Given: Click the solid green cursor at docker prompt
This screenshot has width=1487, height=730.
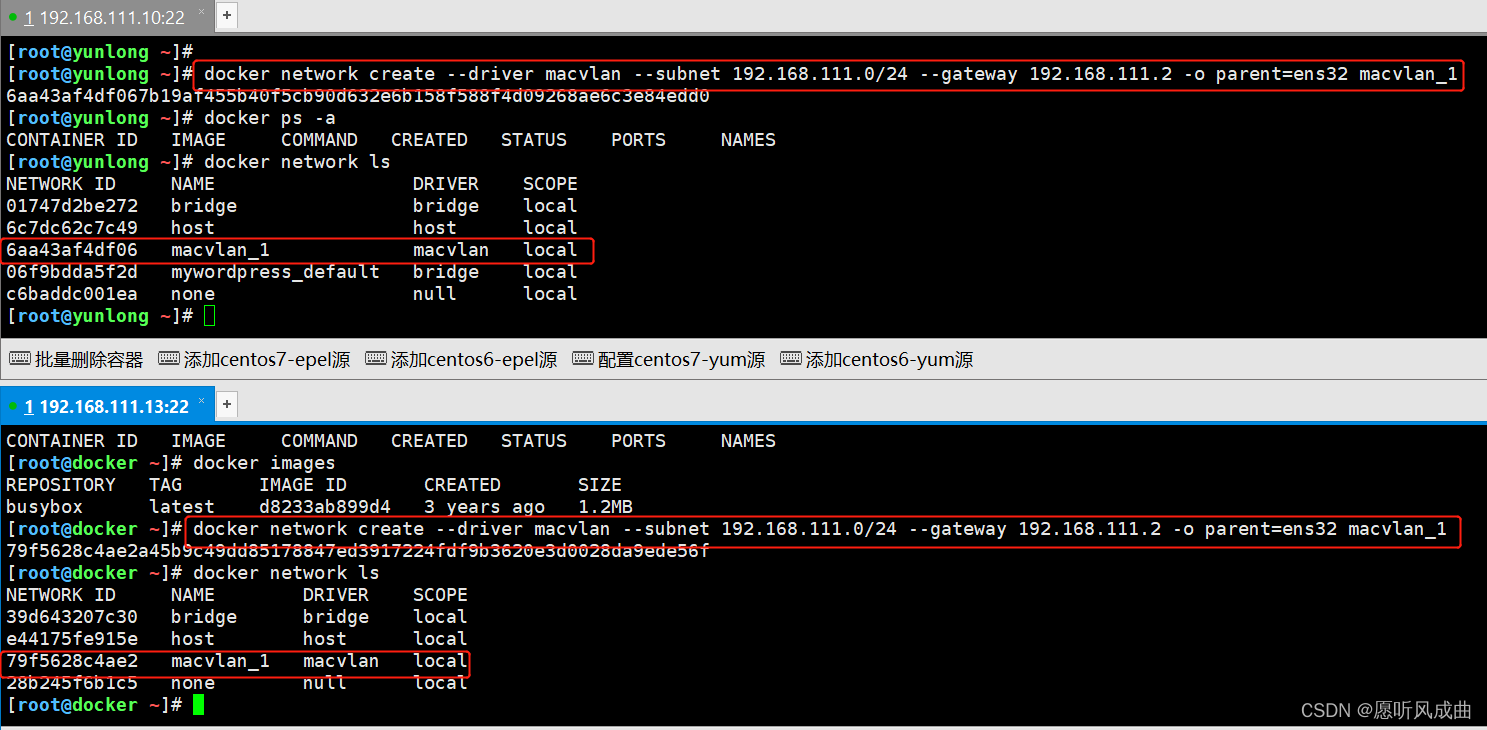Looking at the screenshot, I should (x=198, y=705).
